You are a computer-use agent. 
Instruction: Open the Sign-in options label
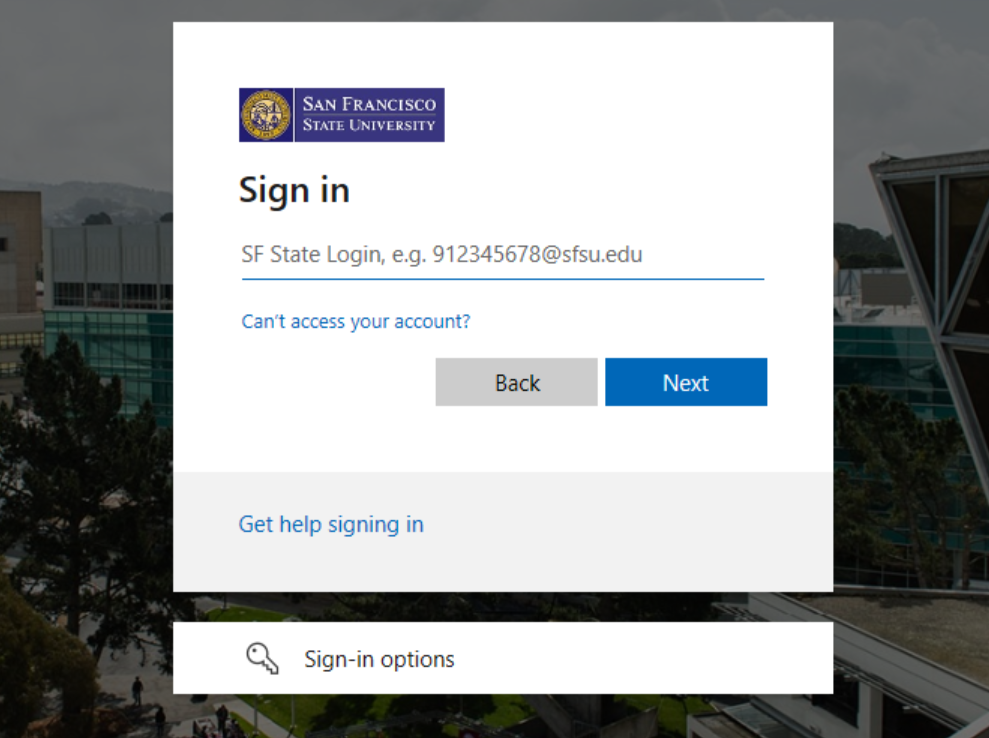click(x=379, y=659)
